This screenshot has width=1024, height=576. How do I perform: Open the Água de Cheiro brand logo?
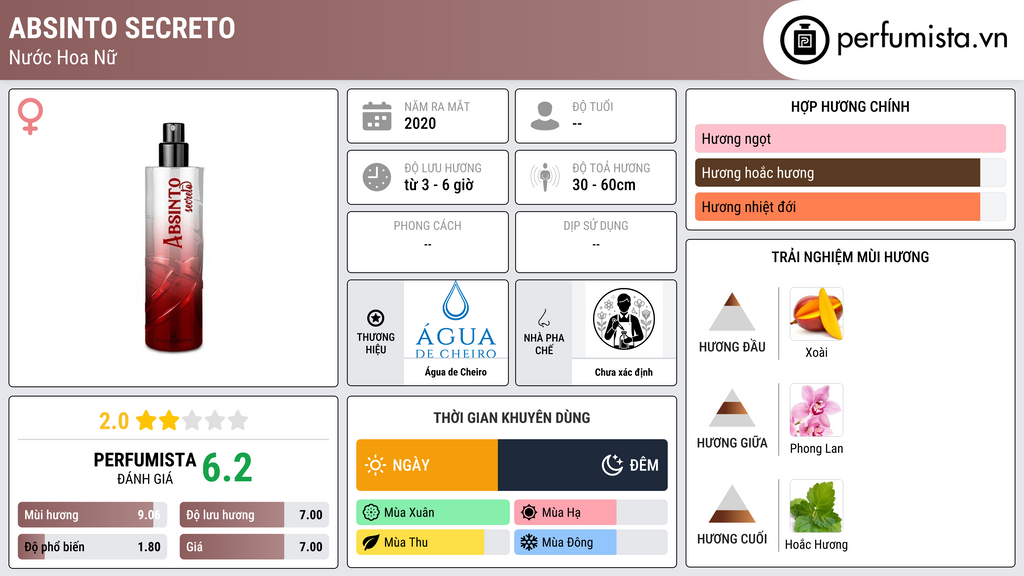click(456, 321)
